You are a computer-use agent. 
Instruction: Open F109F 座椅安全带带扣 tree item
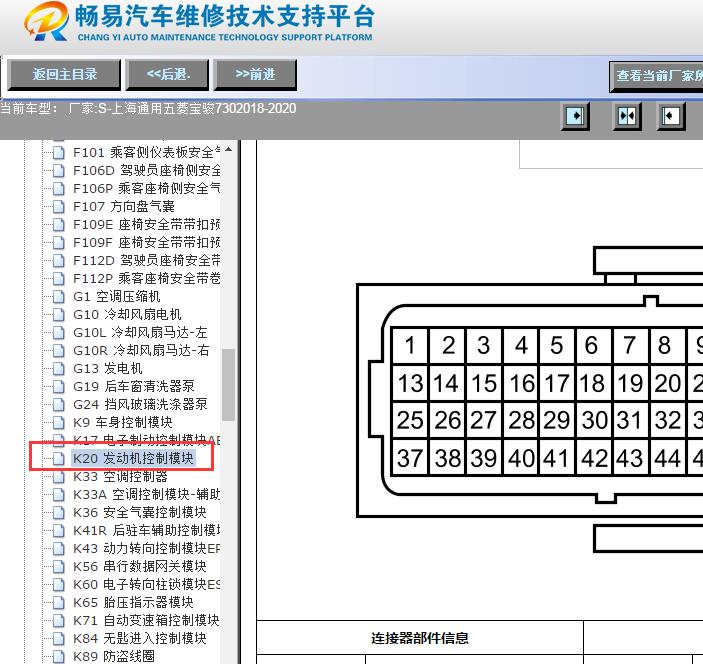[147, 243]
